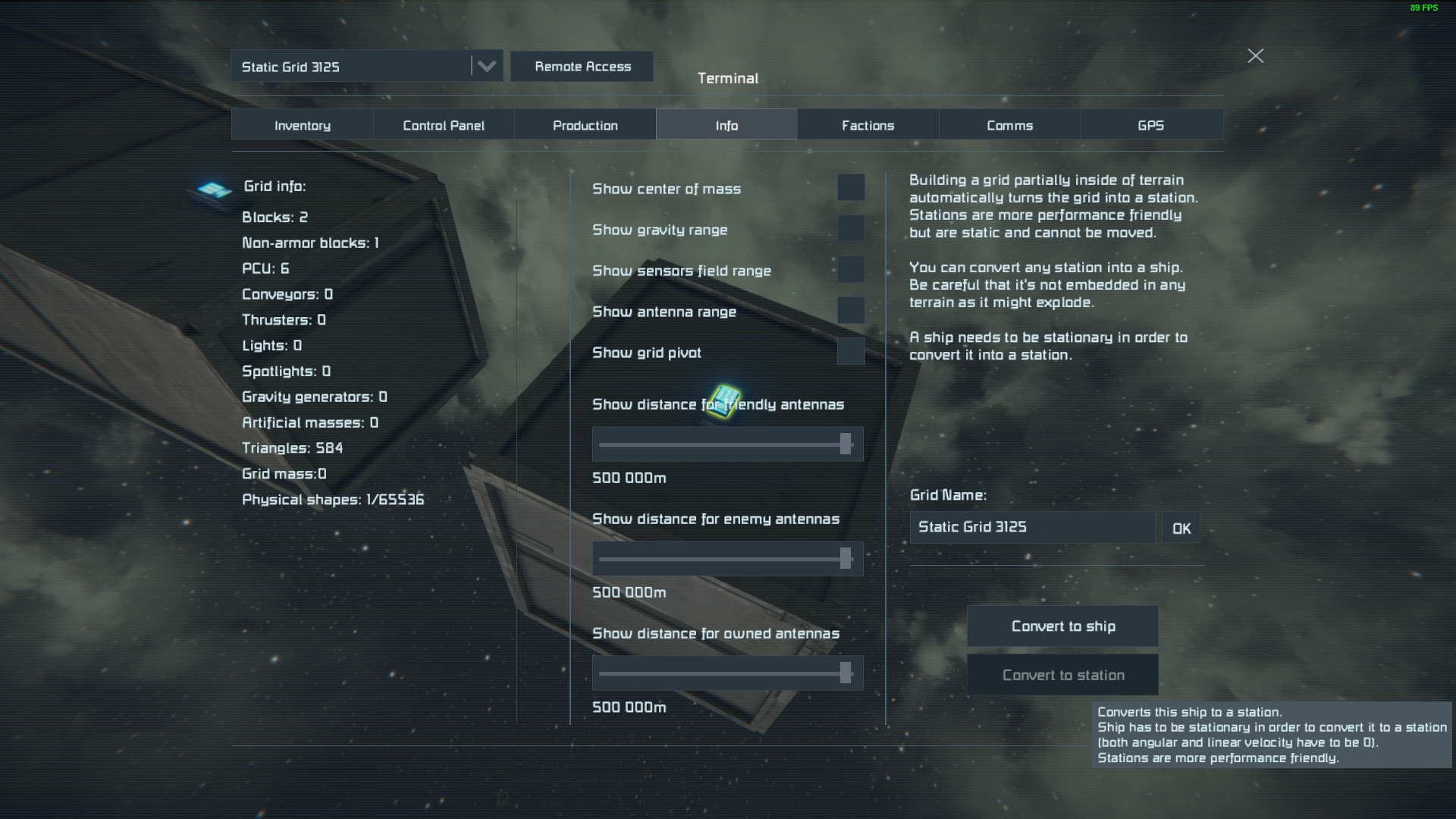Click the Grid Name text field

tap(1032, 527)
